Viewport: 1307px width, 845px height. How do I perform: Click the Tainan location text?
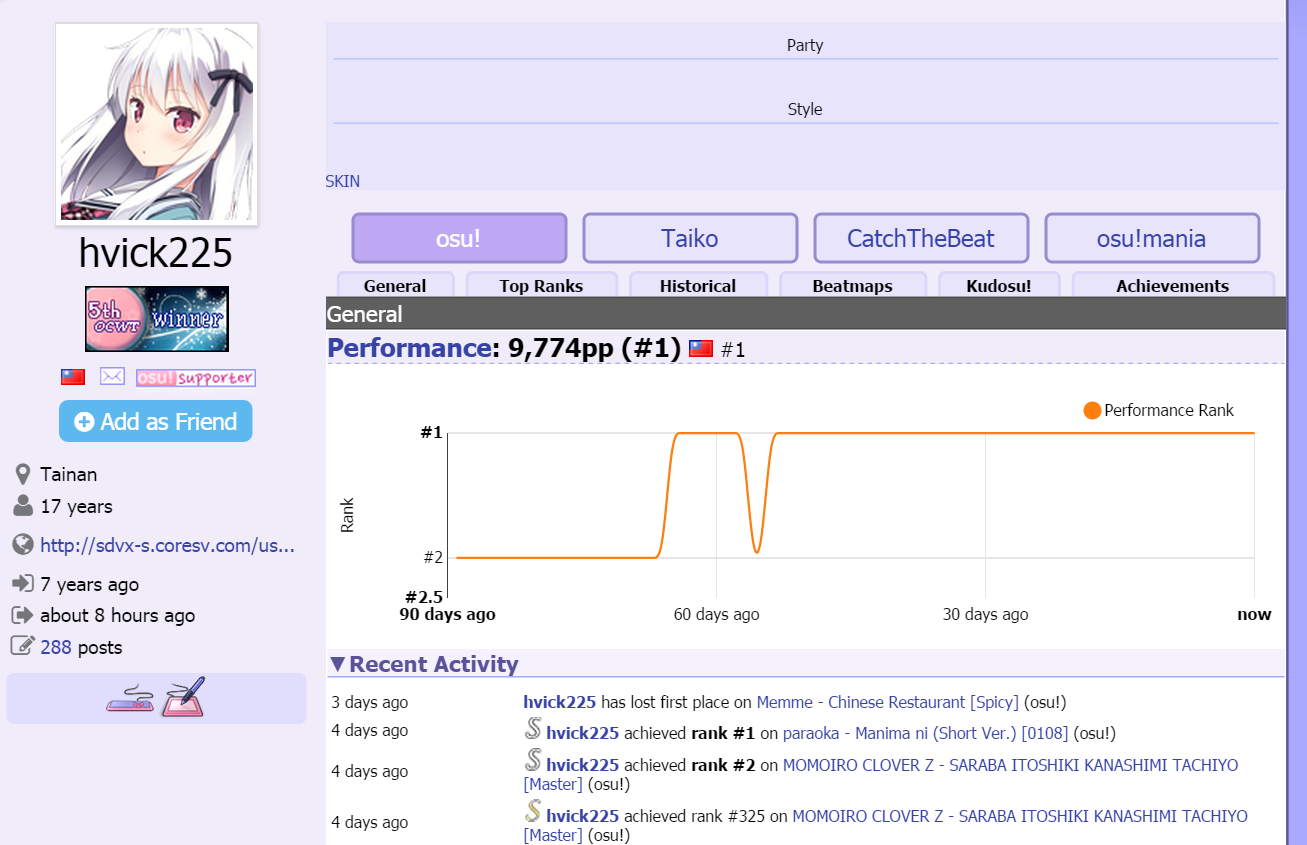coord(69,474)
